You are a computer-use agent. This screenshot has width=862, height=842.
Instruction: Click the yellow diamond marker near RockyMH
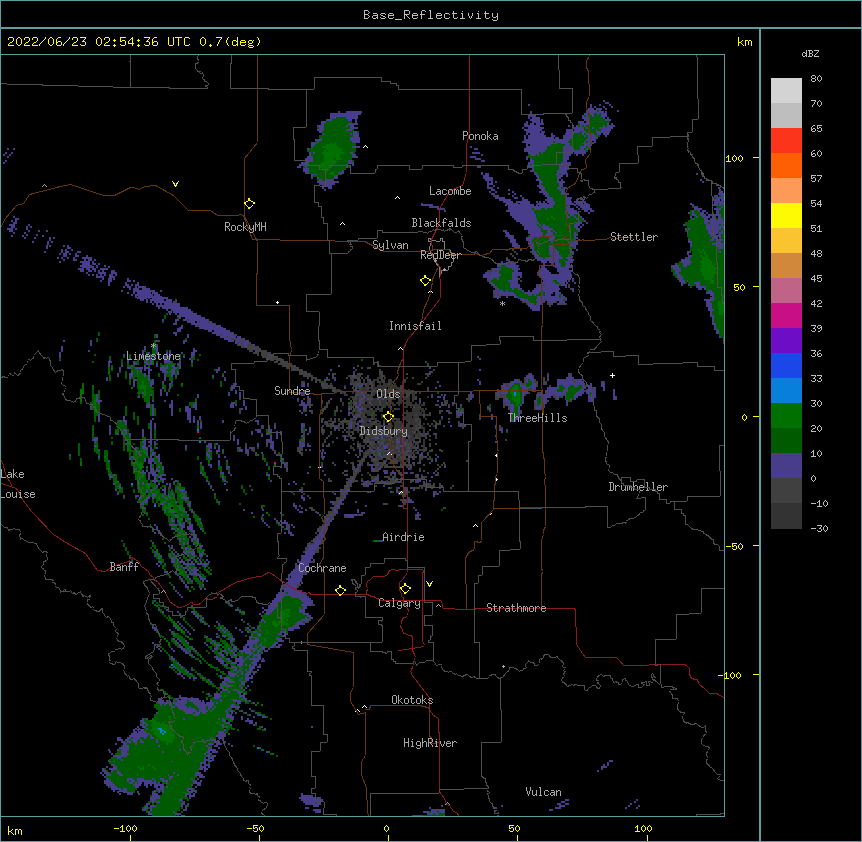pyautogui.click(x=249, y=204)
